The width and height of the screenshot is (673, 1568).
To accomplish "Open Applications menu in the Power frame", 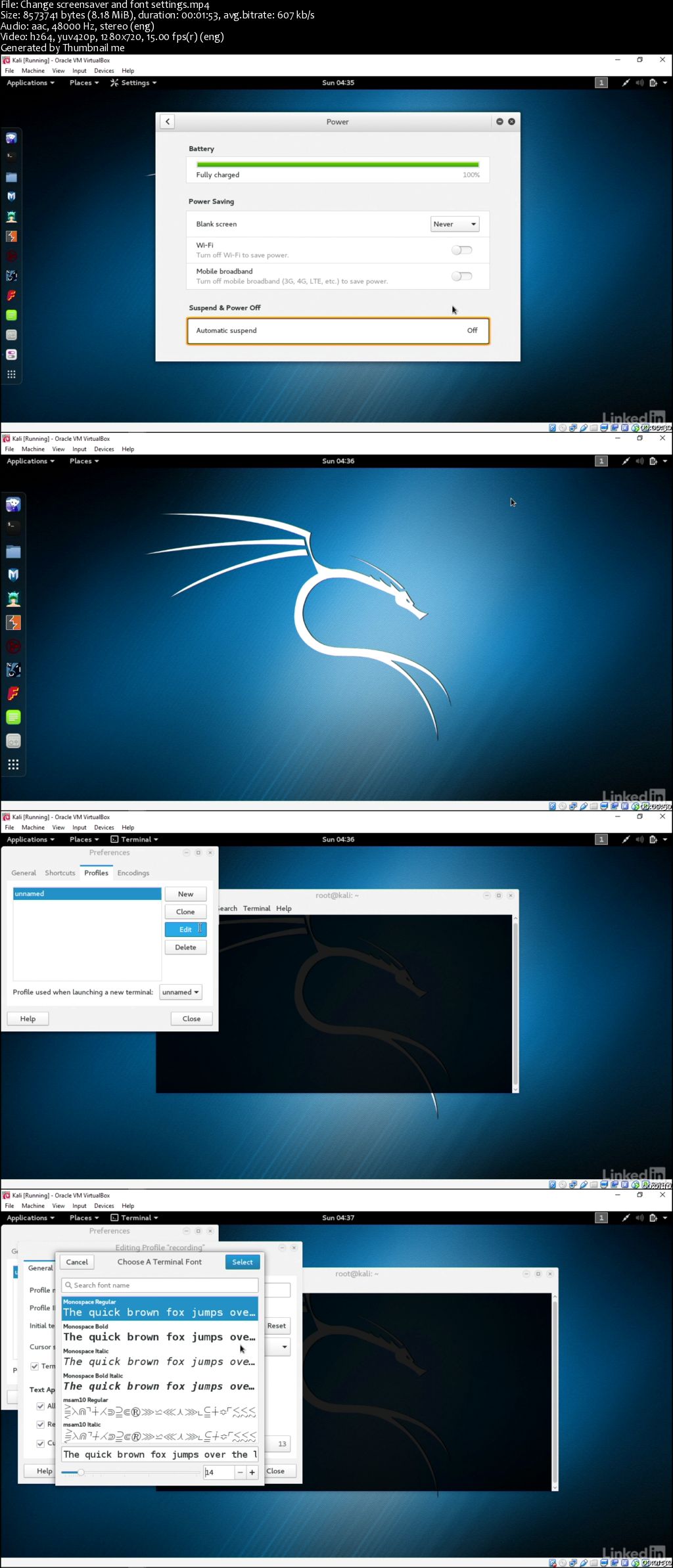I will 30,83.
